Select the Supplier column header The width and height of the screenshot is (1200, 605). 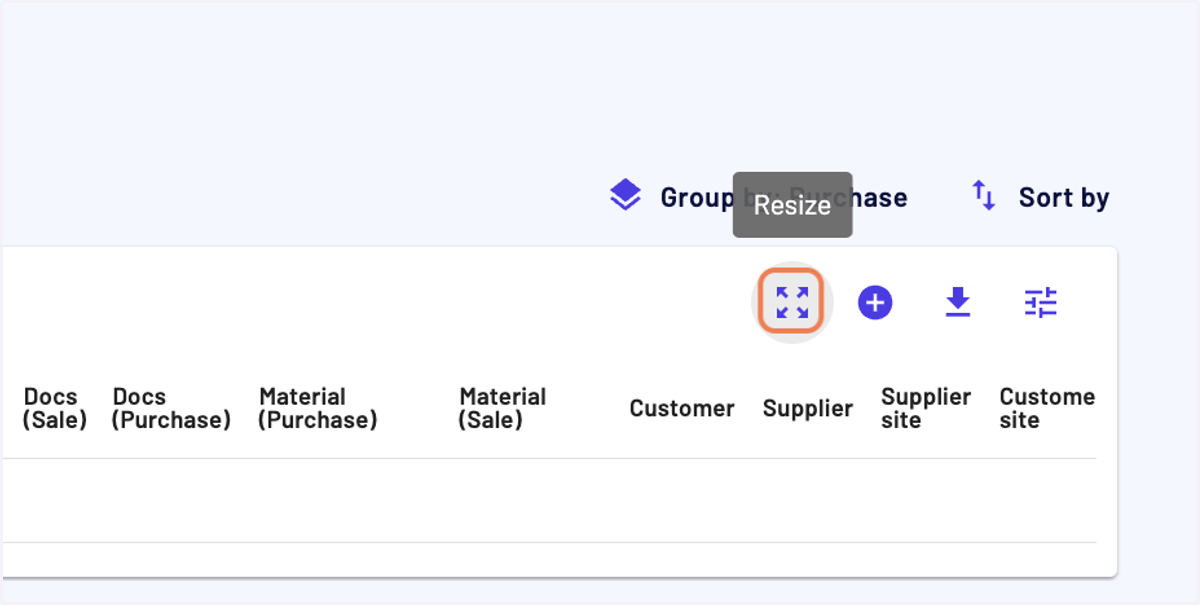808,408
